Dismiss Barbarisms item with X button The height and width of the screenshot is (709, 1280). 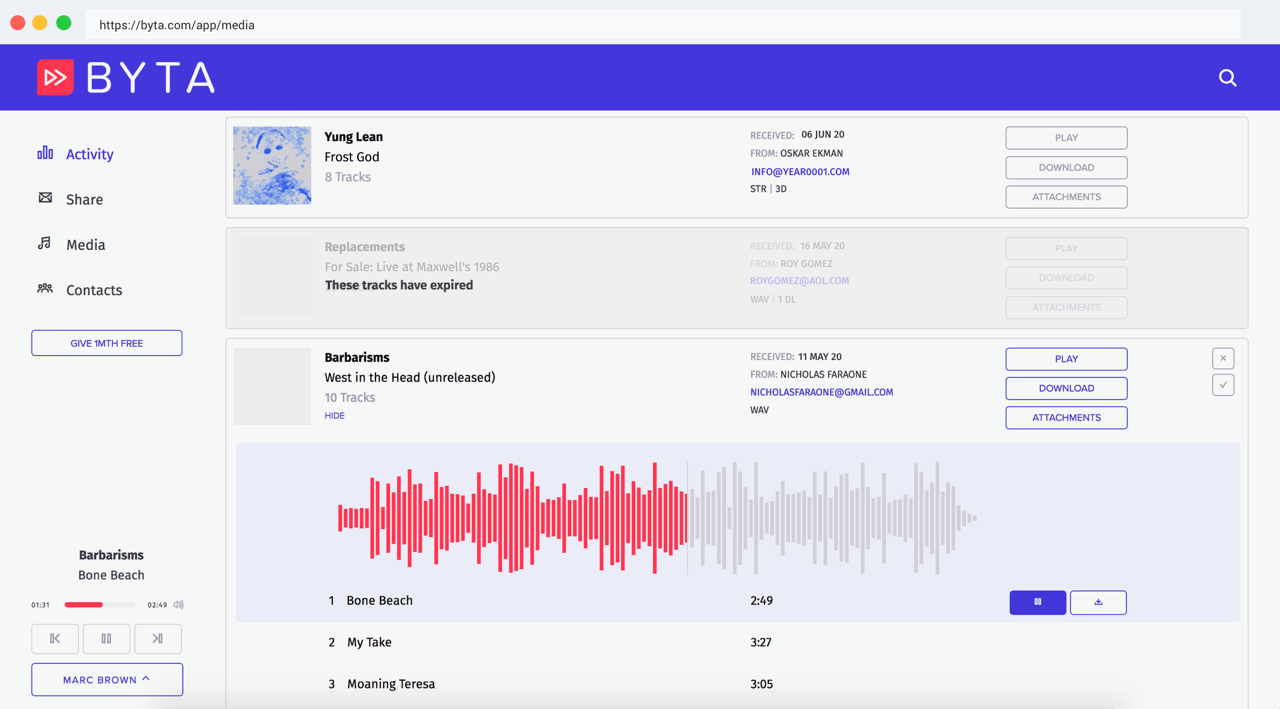point(1223,358)
